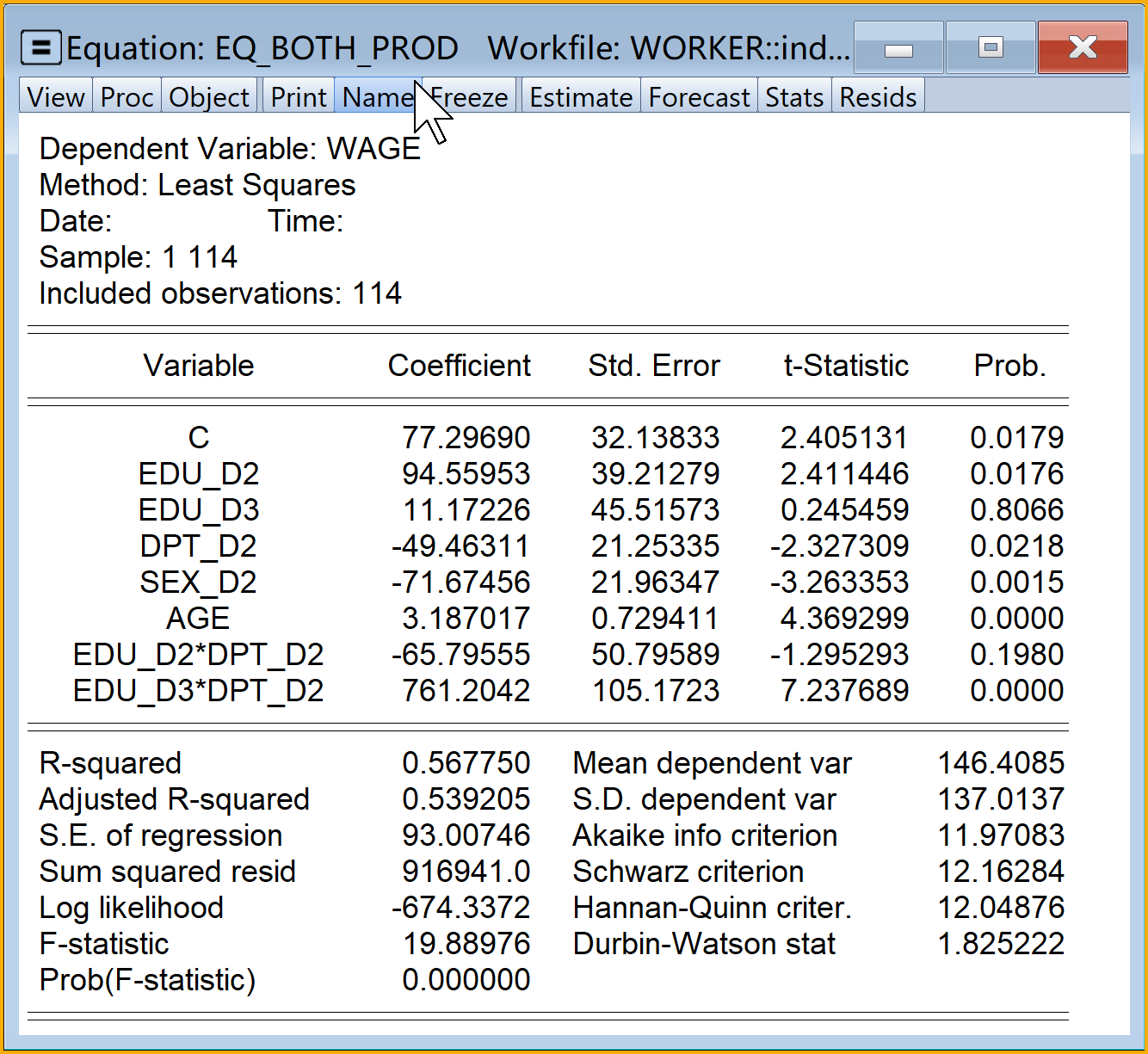Open the View menu button

(x=56, y=97)
